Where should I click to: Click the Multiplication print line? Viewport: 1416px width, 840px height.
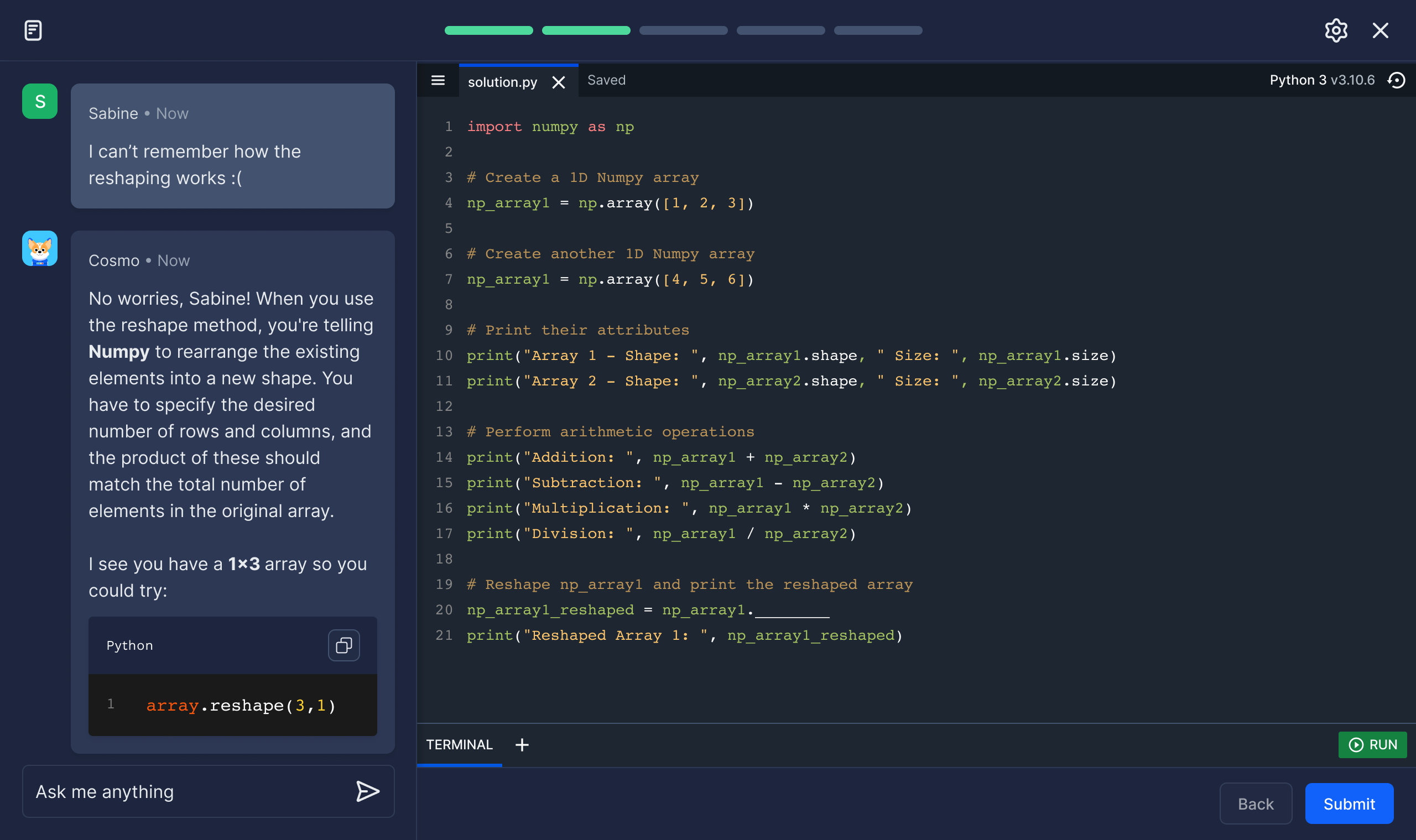[690, 509]
